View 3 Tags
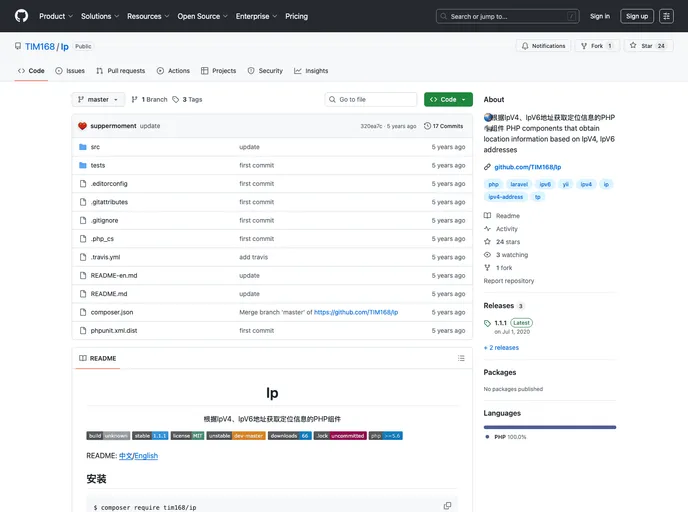Viewport: 688px width, 512px height. 187,100
